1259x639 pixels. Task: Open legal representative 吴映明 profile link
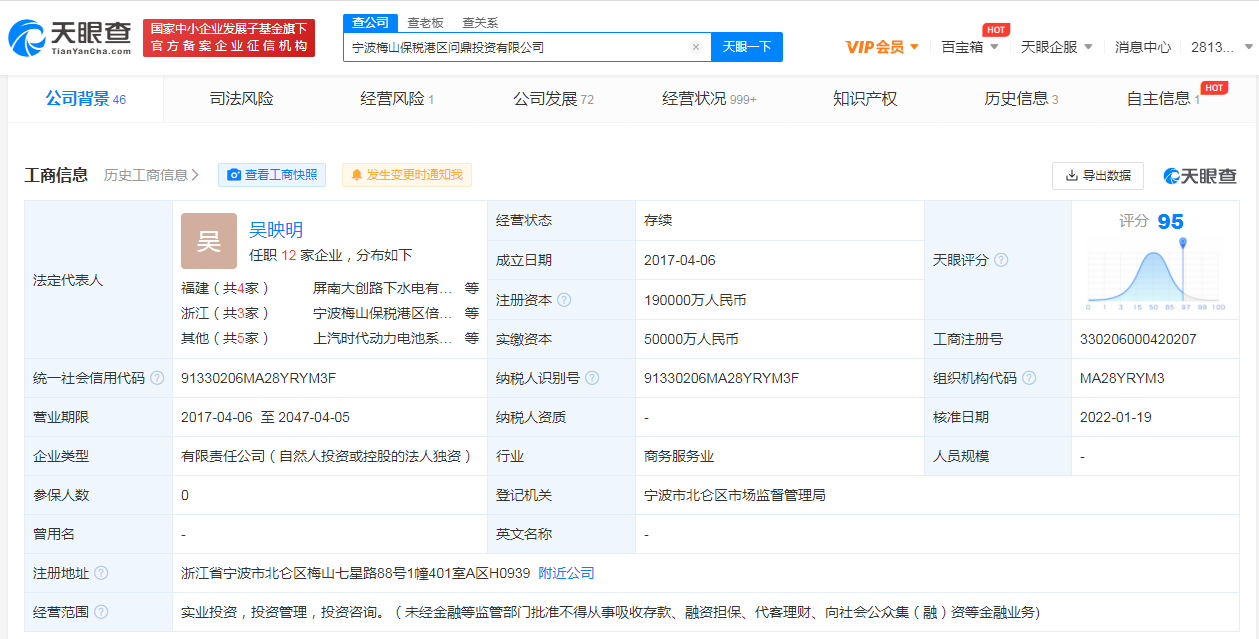click(x=276, y=230)
